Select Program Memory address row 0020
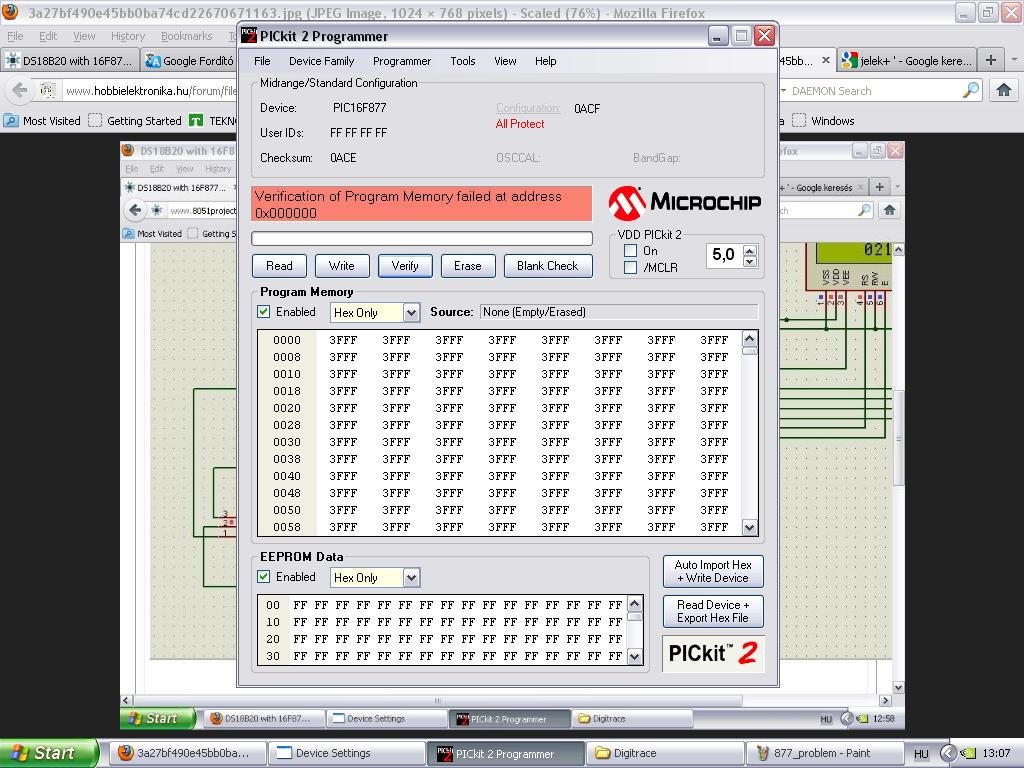The width and height of the screenshot is (1024, 768). [x=287, y=408]
